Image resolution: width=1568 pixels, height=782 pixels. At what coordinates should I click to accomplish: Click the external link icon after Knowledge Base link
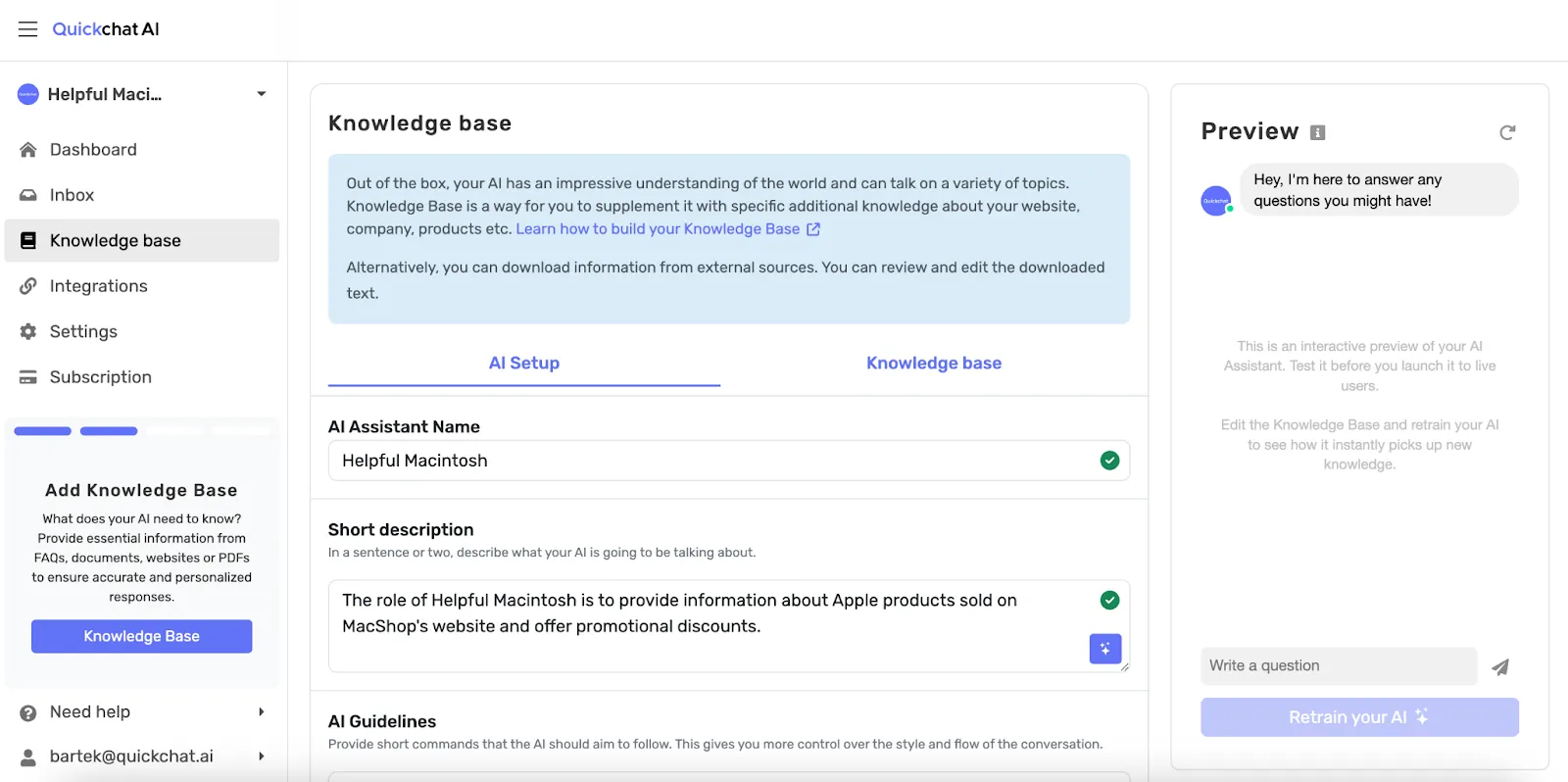pos(813,229)
